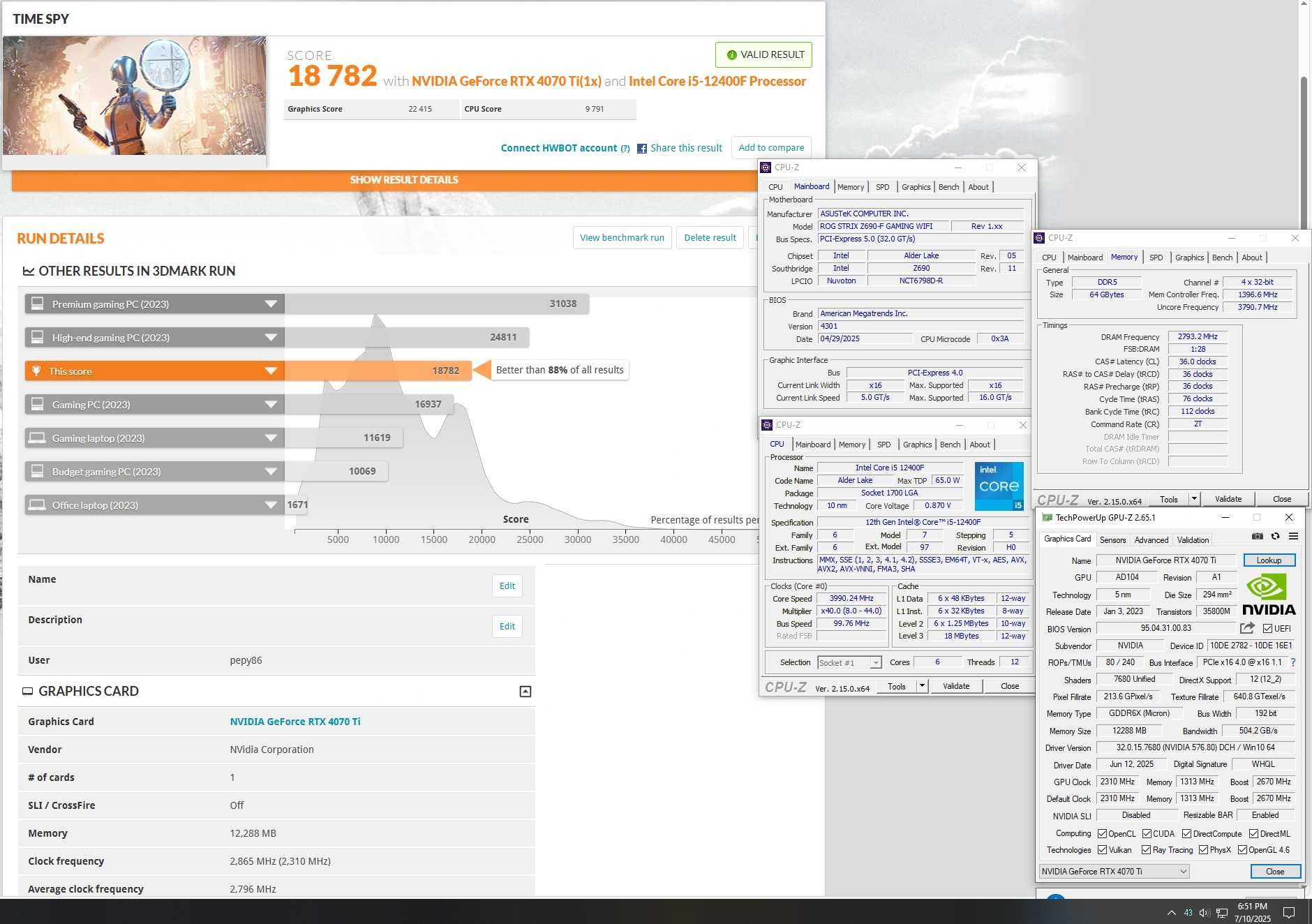This screenshot has height=924, width=1312.
Task: Click the View benchmark run button
Action: coord(622,237)
